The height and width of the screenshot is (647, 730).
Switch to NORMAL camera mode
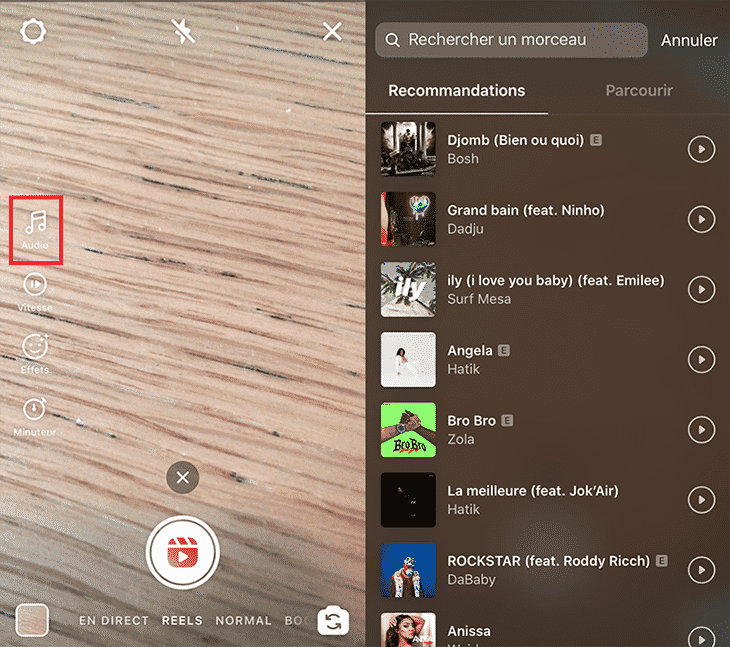(x=243, y=621)
